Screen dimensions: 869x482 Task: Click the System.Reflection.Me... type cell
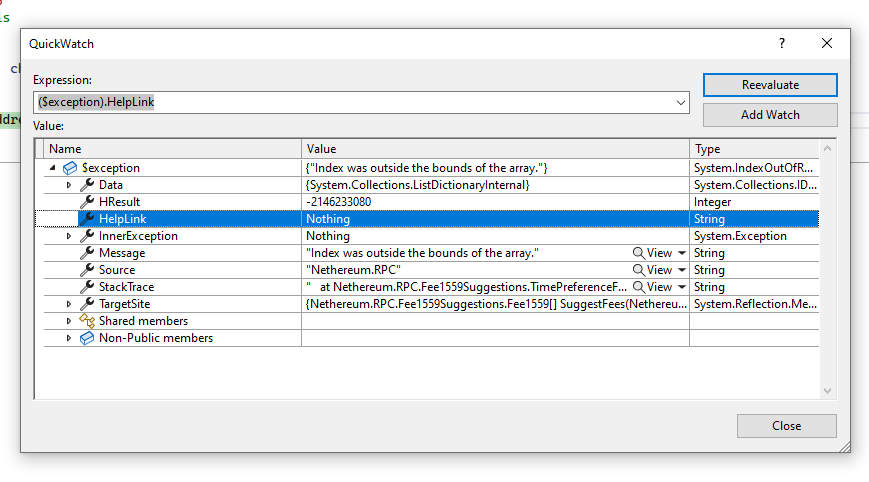pos(755,304)
